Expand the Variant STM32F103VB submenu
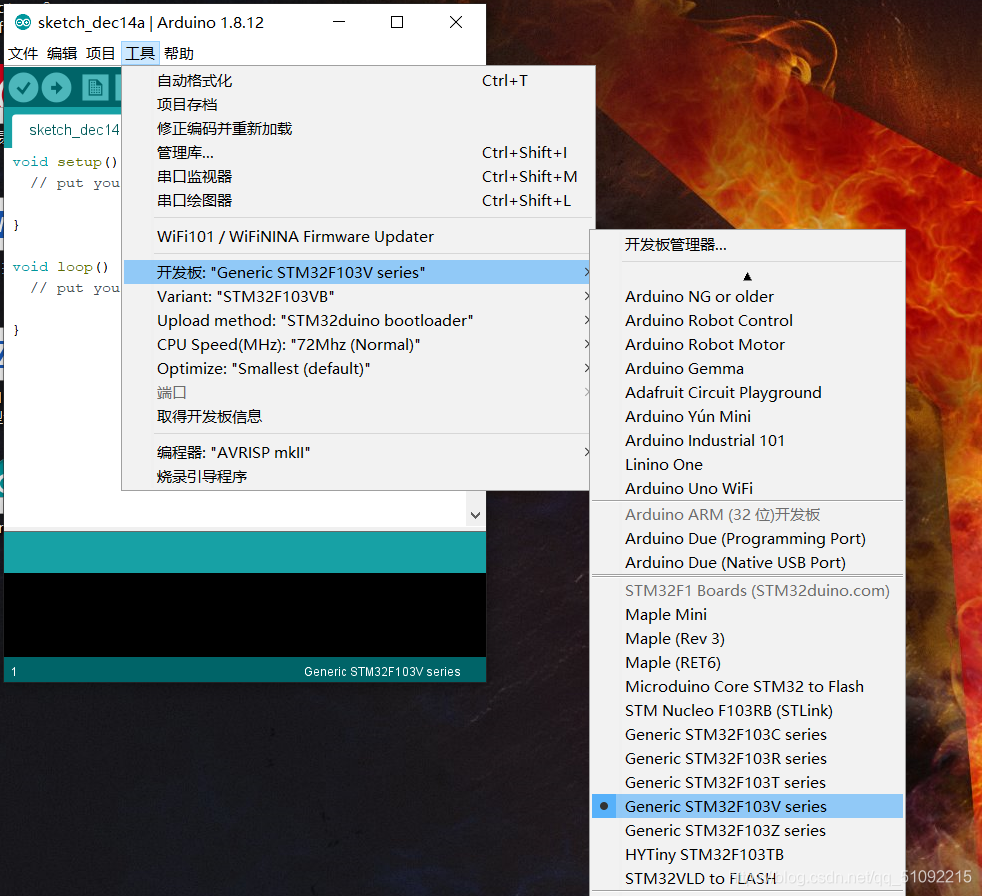982x896 pixels. tap(356, 296)
